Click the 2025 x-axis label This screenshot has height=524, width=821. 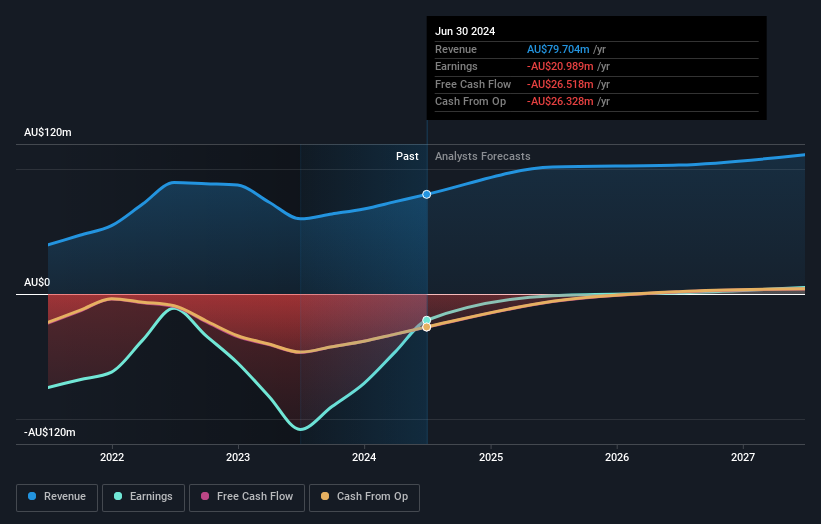pos(491,457)
